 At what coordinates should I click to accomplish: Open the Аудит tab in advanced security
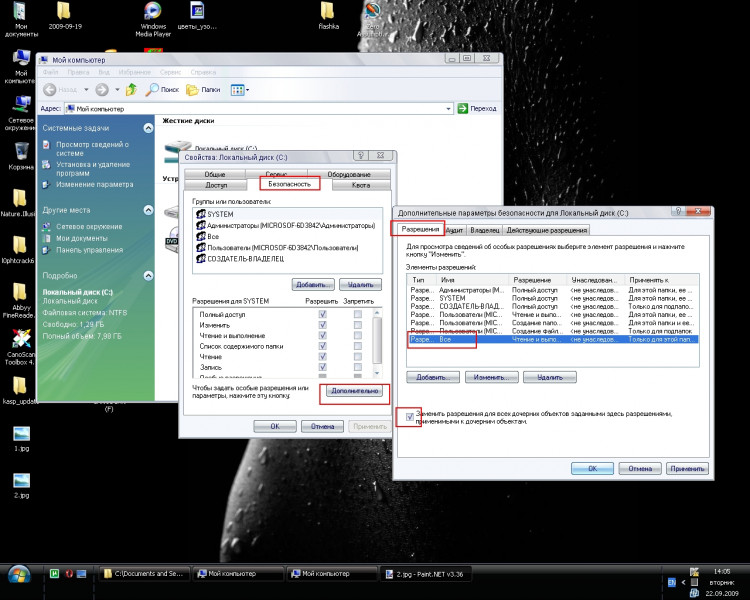[x=455, y=231]
